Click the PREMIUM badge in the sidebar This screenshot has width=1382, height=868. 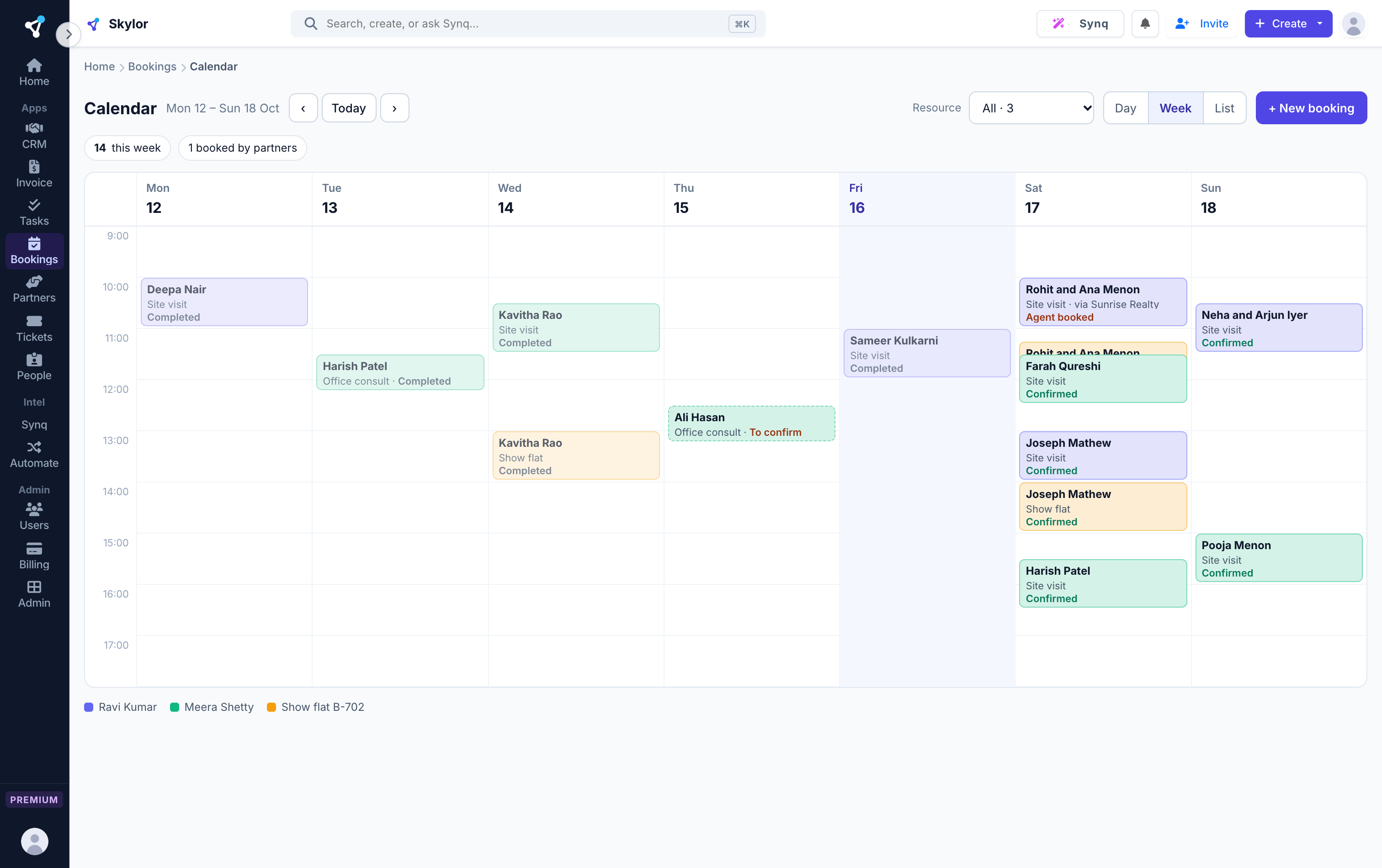[34, 799]
